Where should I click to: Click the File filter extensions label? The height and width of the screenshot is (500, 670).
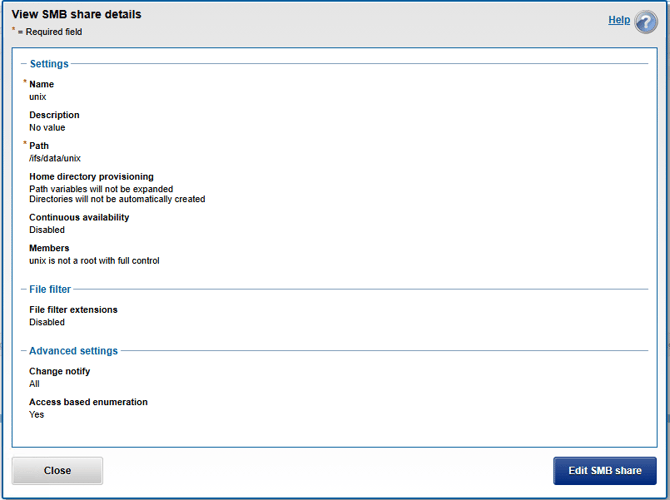(73, 310)
